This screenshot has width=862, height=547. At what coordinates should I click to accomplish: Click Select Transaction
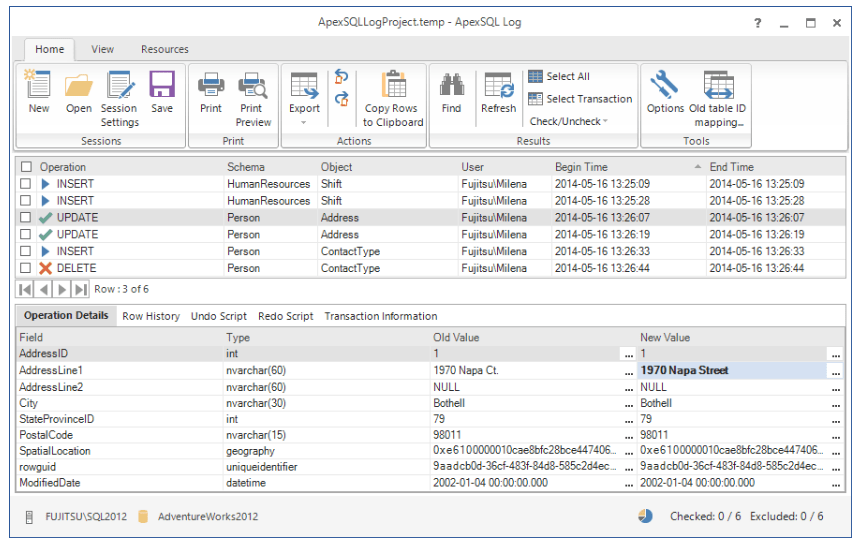[x=580, y=99]
